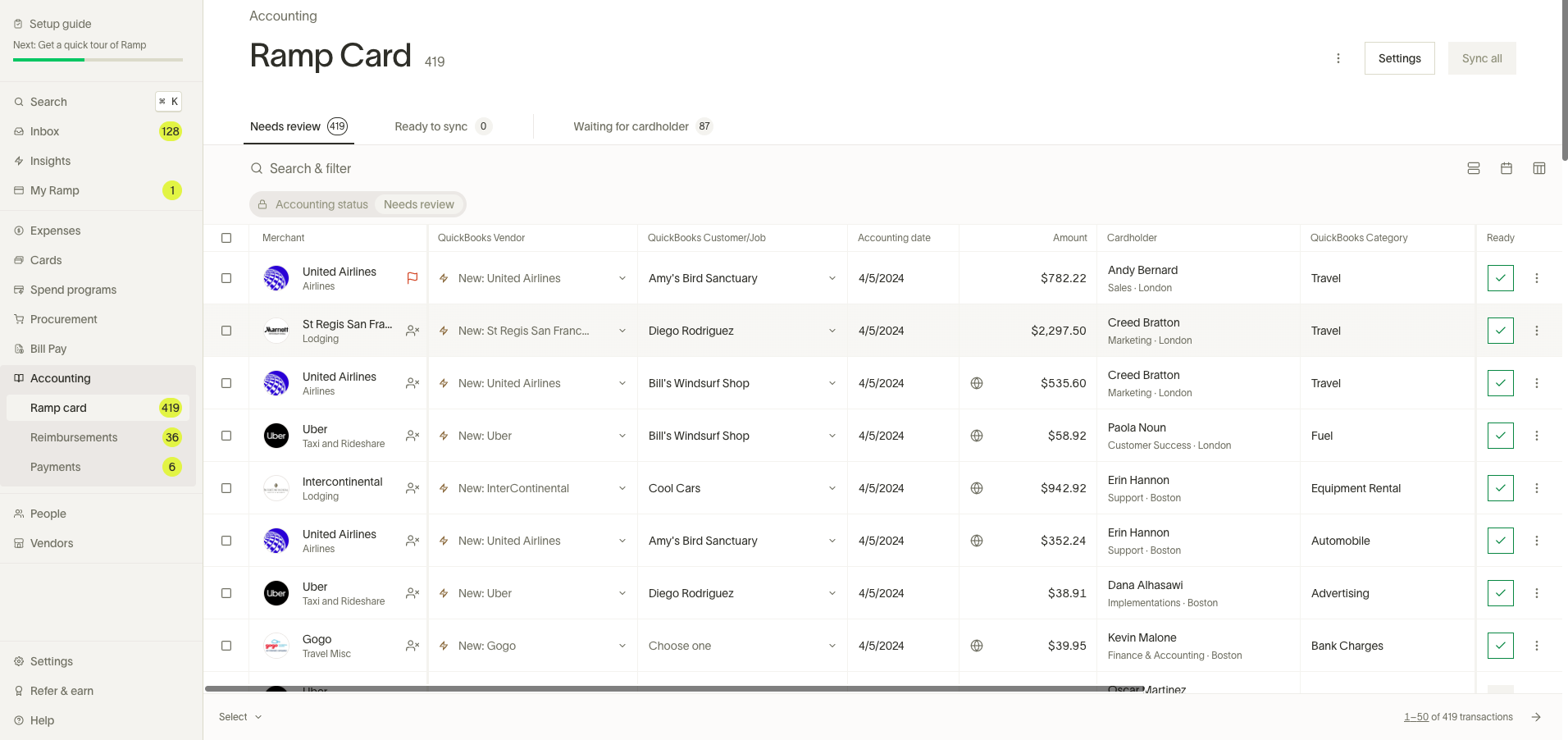
Task: Open the Select dropdown at the bottom bar
Action: tap(239, 716)
